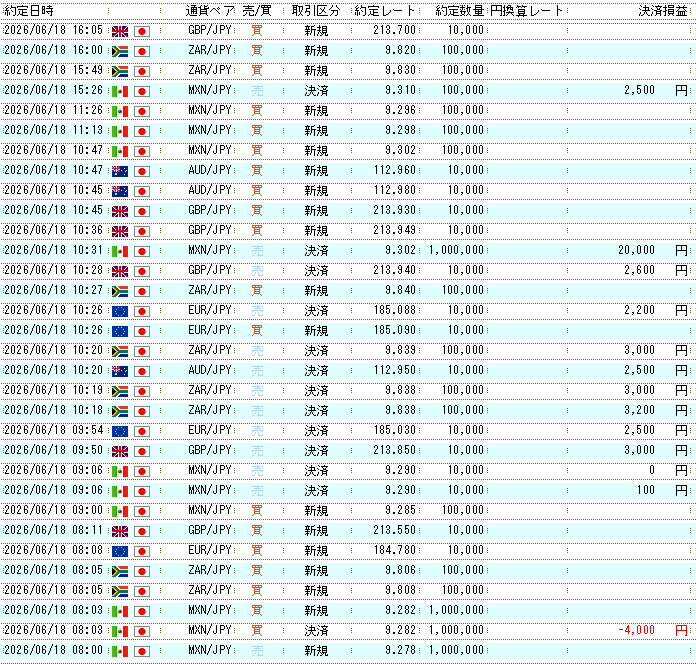Click the Japan flag in the 11:13 row

click(x=142, y=131)
